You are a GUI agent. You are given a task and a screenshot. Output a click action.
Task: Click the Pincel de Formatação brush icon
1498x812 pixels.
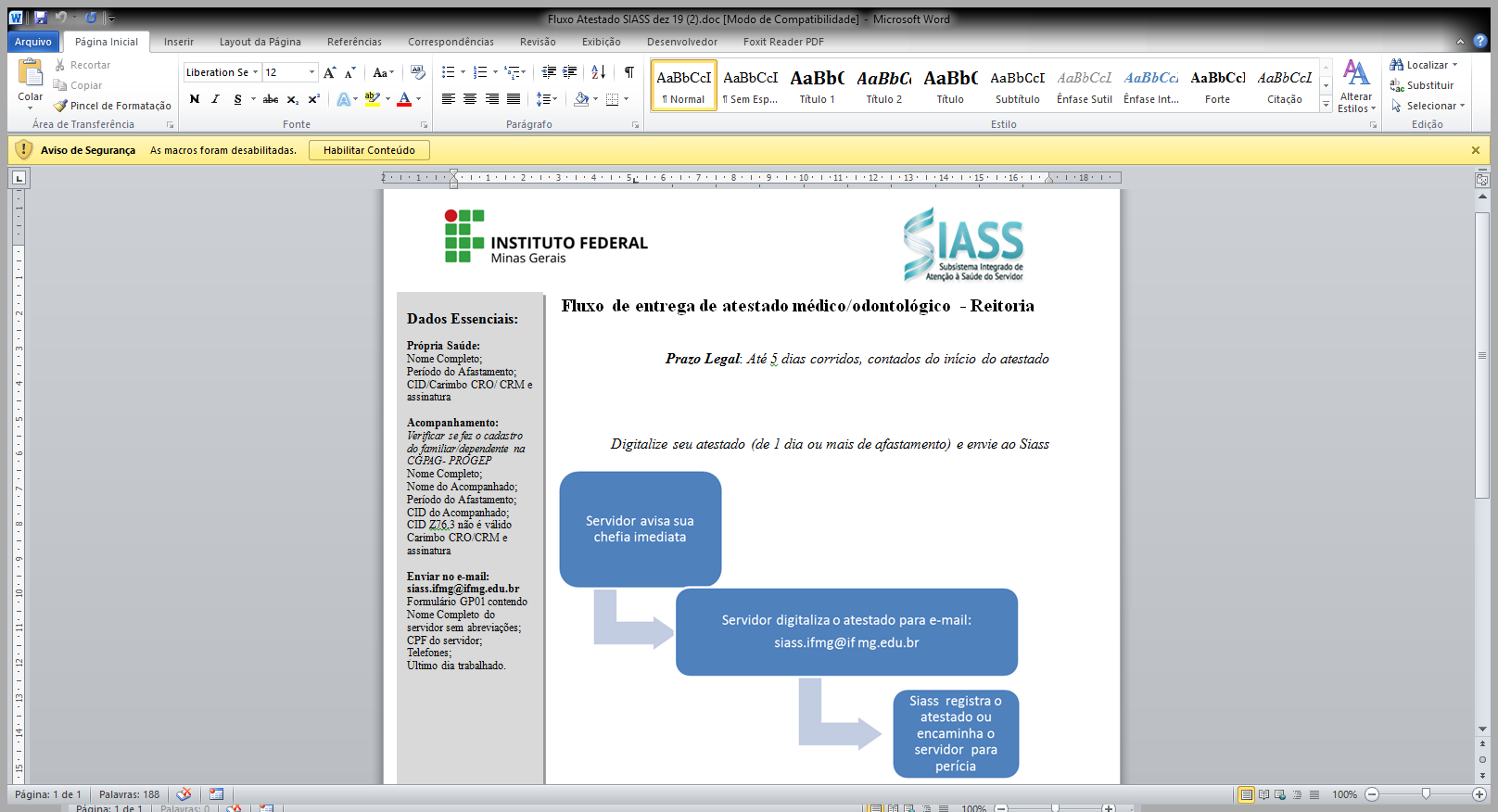click(60, 106)
